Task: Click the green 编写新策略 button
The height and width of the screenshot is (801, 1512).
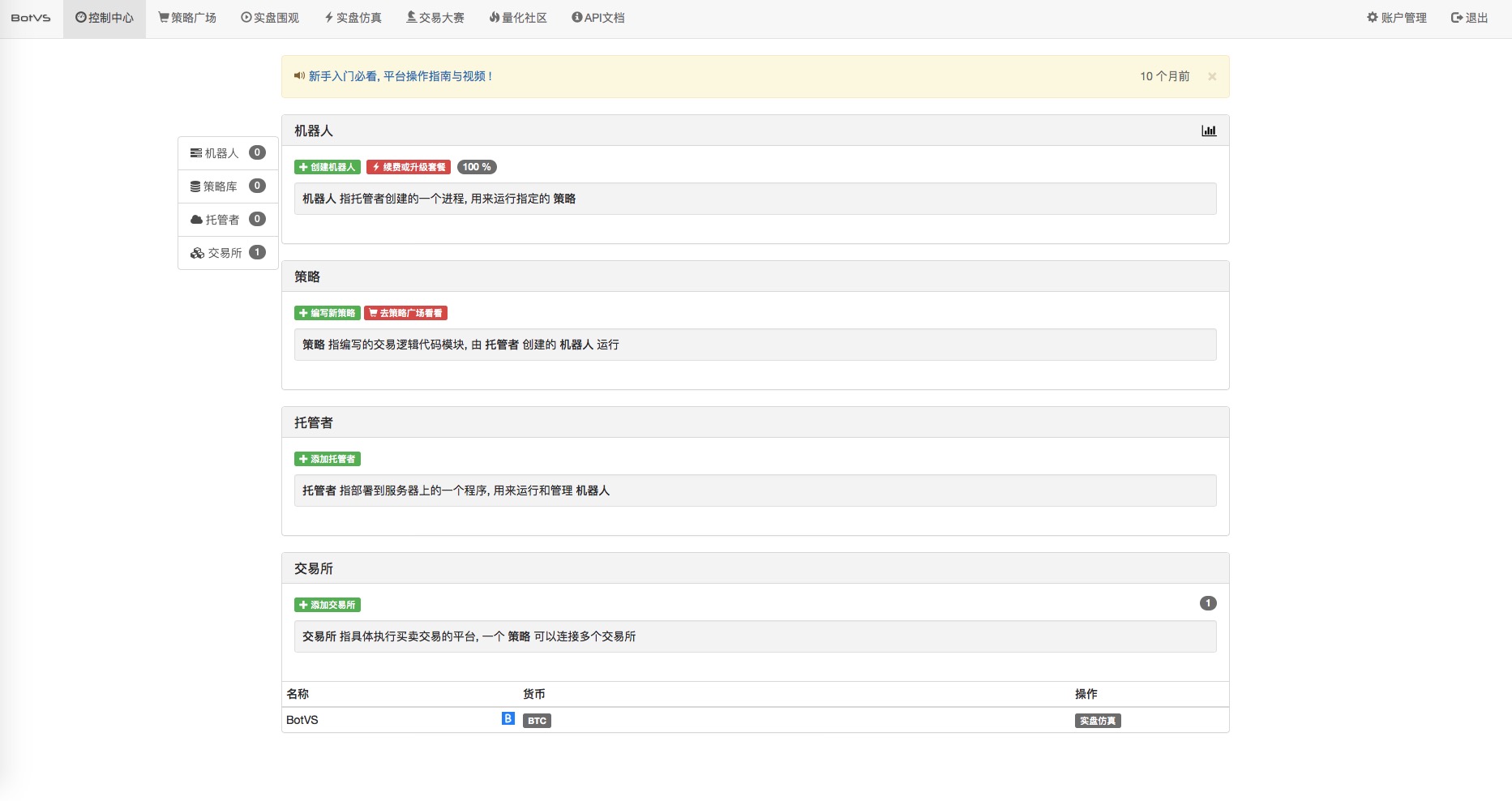Action: 328,313
